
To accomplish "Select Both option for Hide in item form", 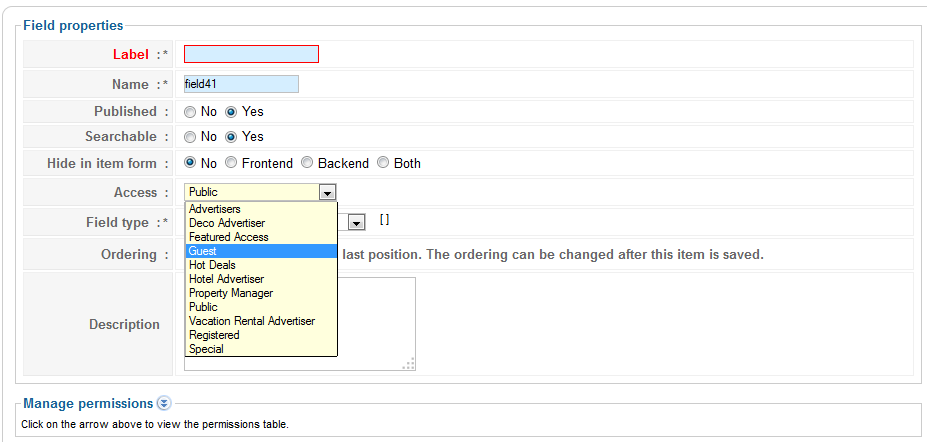I will click(x=383, y=162).
